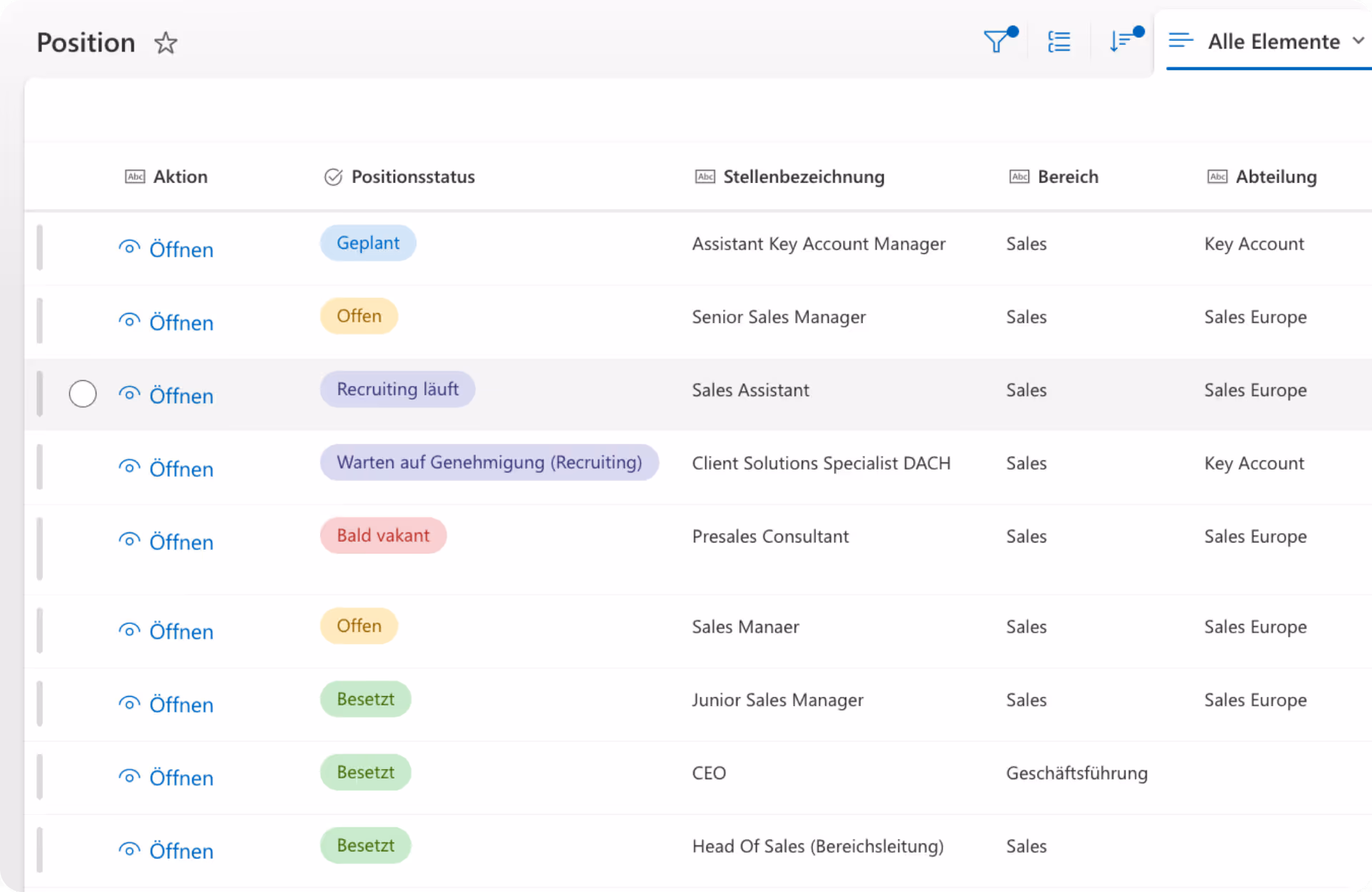Screen dimensions: 1372x892
Task: Click the Sales Manaer cell
Action: (745, 627)
